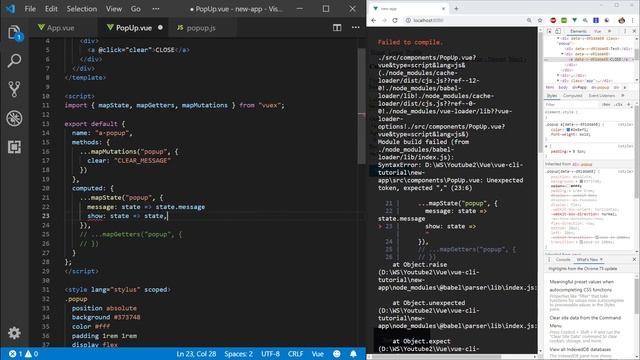Split the editor to the right
Viewport: 640px width, 360px height.
[337, 28]
